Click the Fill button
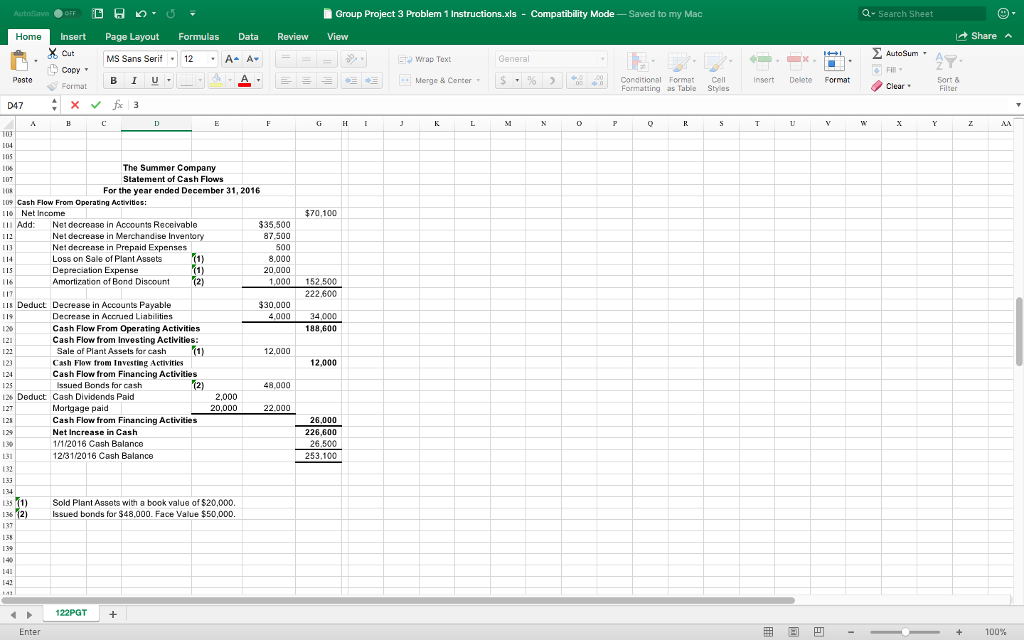Image resolution: width=1024 pixels, height=640 pixels. (886, 69)
